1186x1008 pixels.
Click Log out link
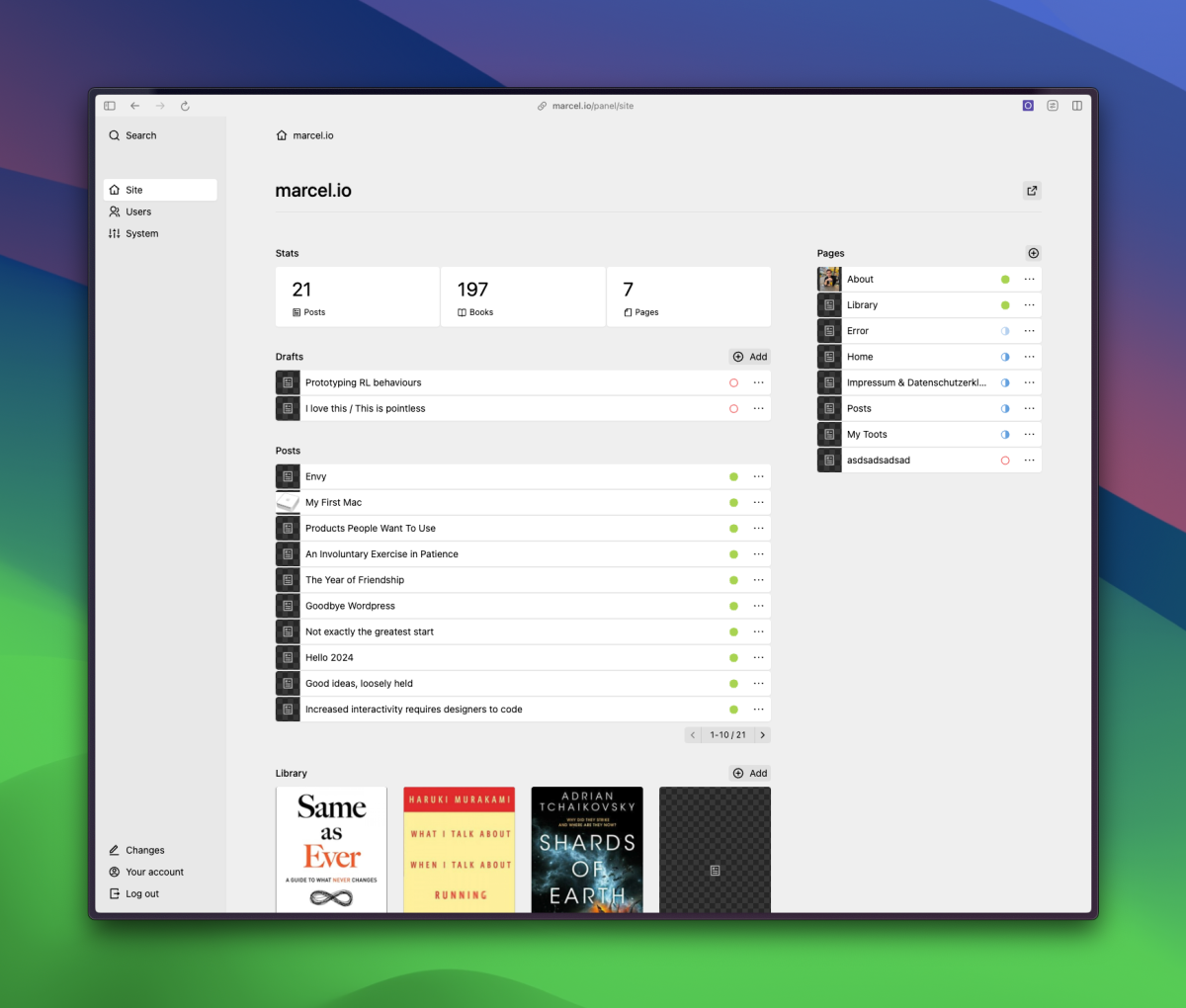pyautogui.click(x=141, y=893)
